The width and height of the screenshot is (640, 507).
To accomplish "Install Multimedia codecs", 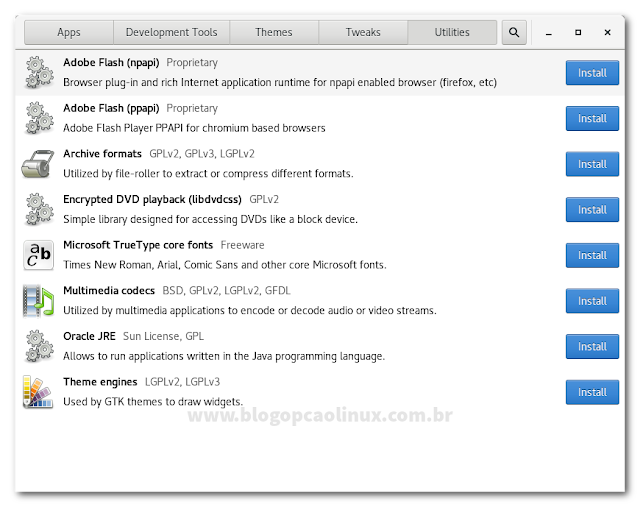I will coord(592,301).
